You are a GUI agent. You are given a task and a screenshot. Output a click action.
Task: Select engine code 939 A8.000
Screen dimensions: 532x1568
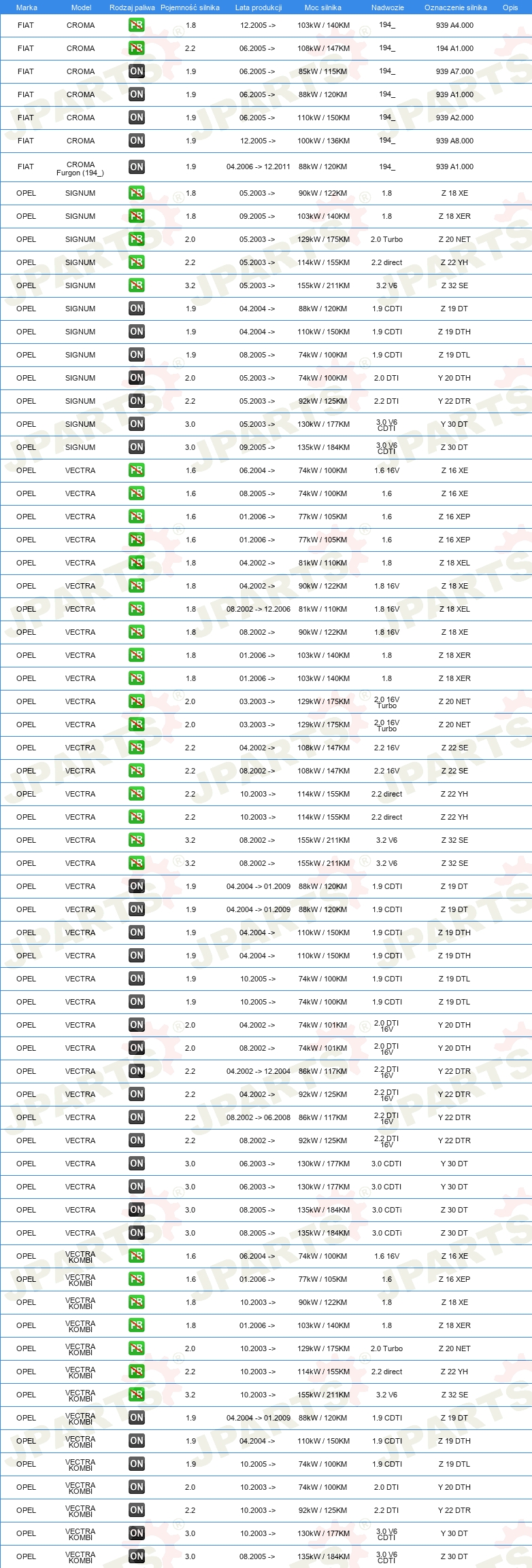click(454, 141)
